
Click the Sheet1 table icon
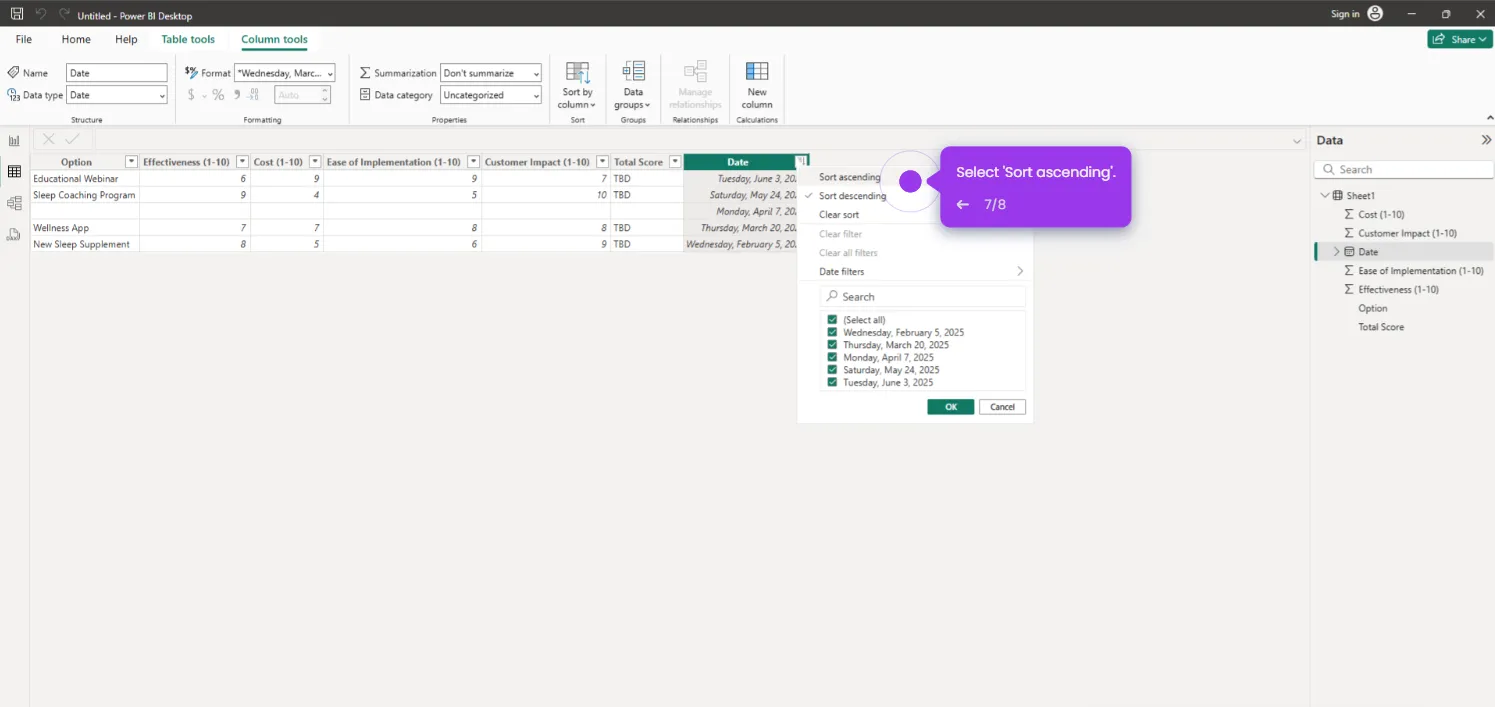(x=1338, y=196)
